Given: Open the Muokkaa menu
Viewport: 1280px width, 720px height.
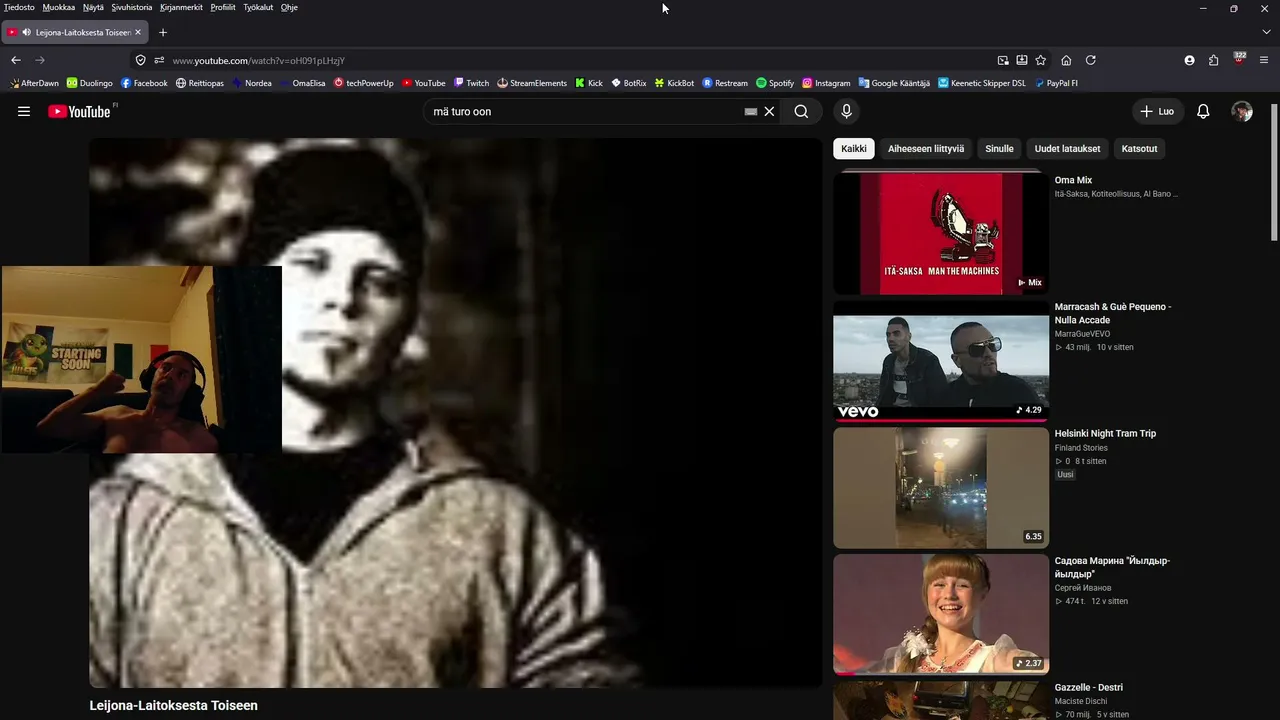Looking at the screenshot, I should (59, 7).
